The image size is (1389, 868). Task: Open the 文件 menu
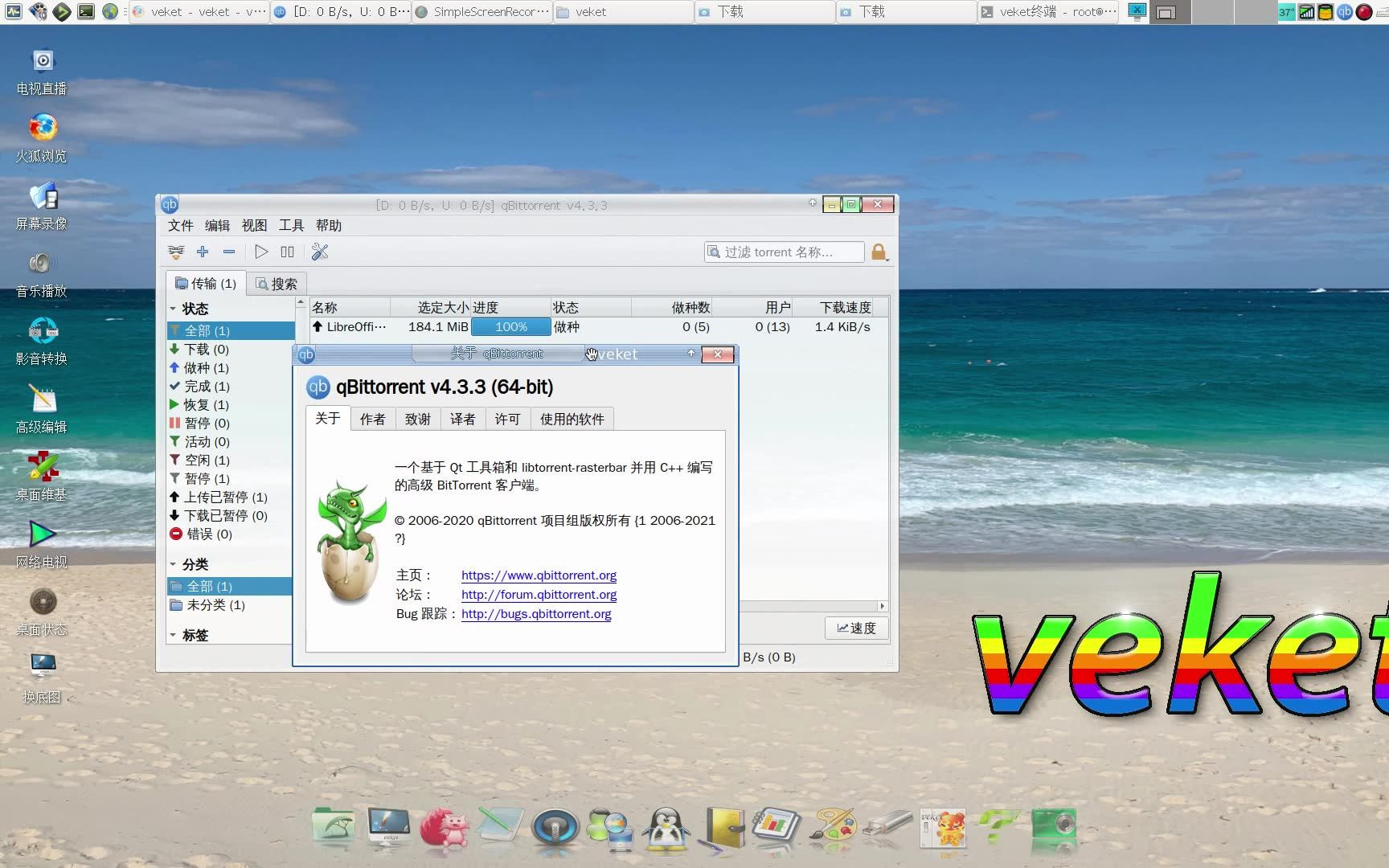[181, 226]
